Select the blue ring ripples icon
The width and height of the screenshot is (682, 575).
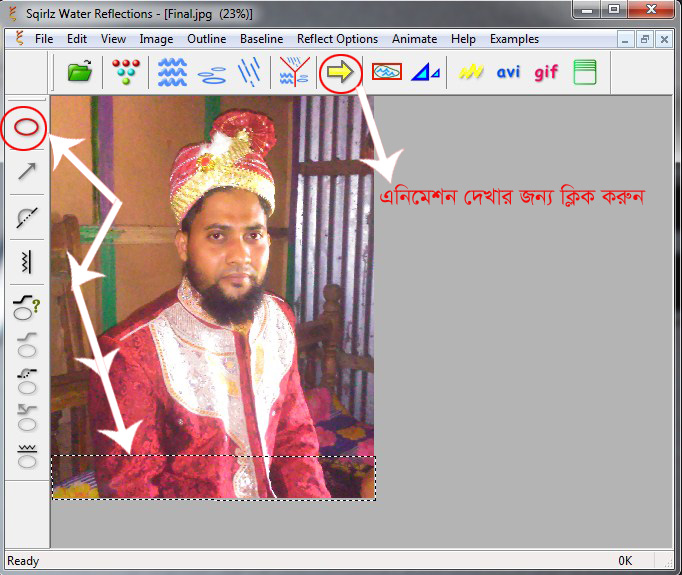click(x=212, y=75)
